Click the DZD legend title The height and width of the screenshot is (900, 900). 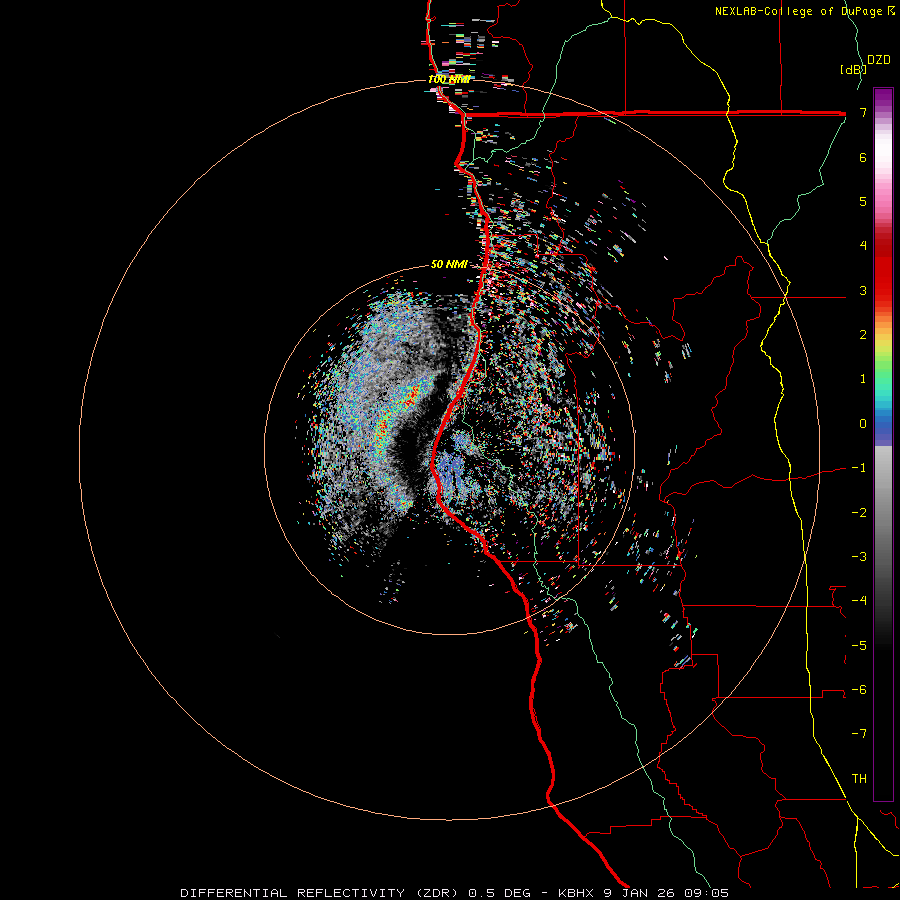point(879,60)
